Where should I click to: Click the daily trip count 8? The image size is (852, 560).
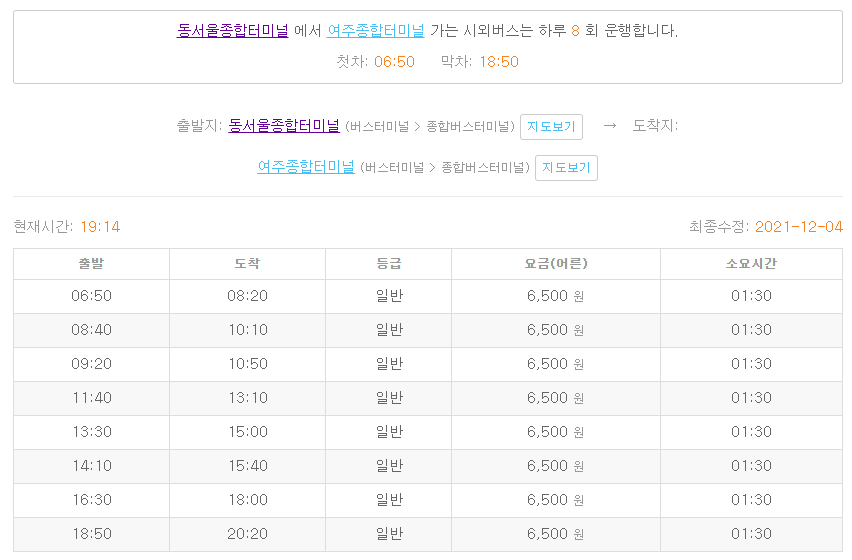click(575, 31)
